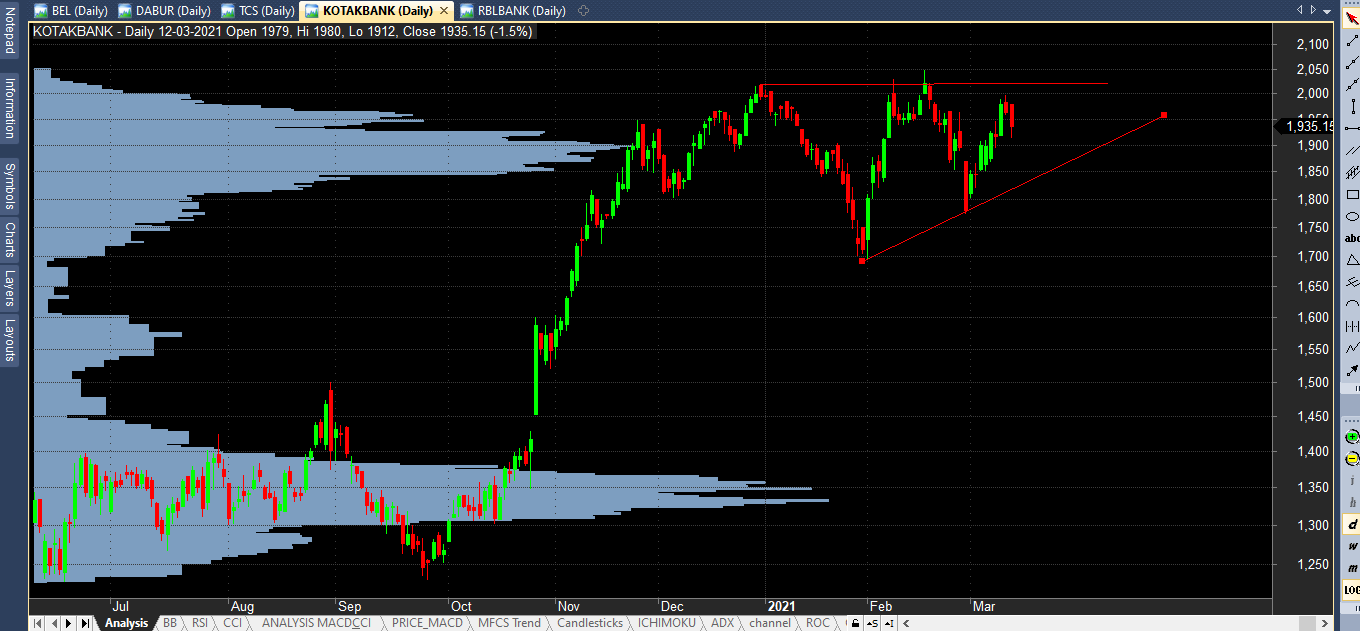Select the ellipse drawing tool
The height and width of the screenshot is (631, 1360).
[x=1352, y=217]
